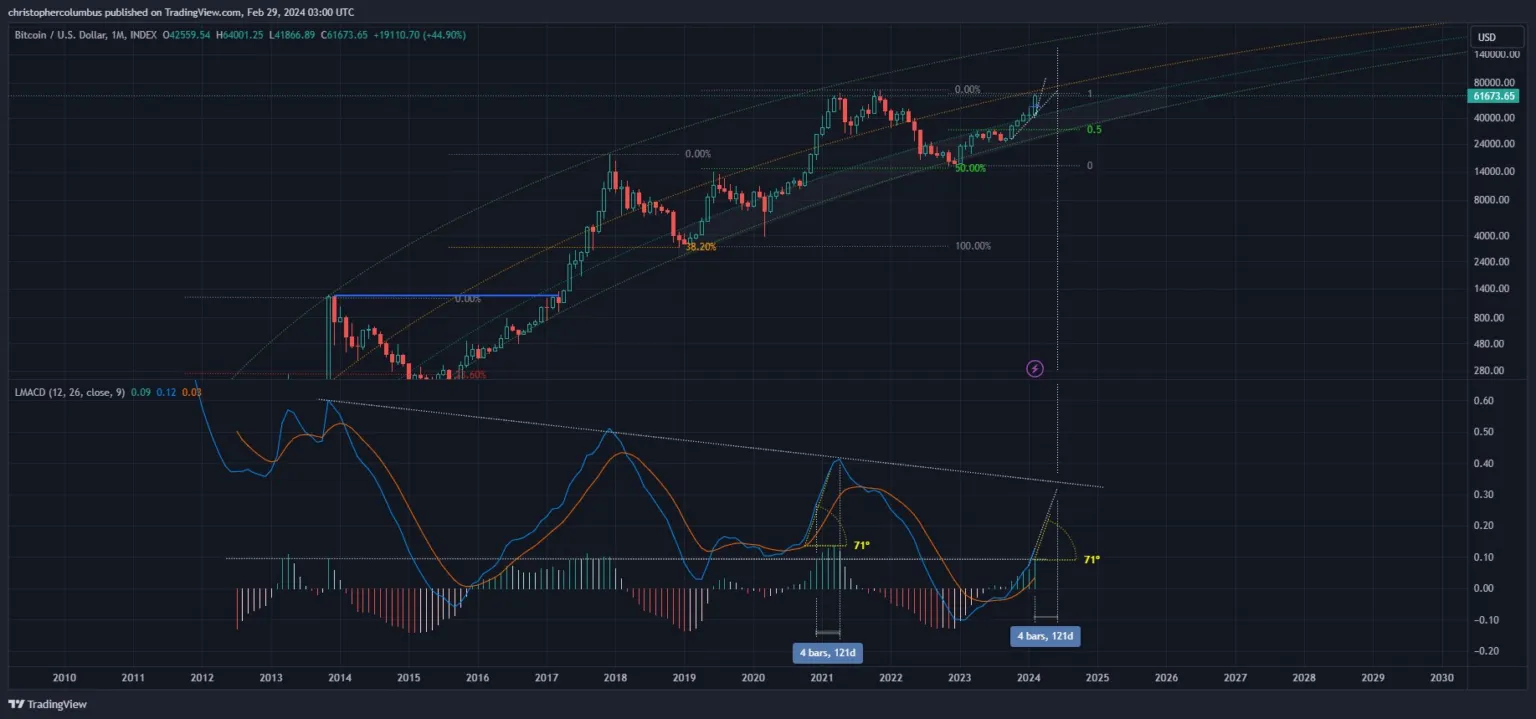The height and width of the screenshot is (719, 1536).
Task: Click the TradingView logo at bottom left
Action: click(x=48, y=704)
